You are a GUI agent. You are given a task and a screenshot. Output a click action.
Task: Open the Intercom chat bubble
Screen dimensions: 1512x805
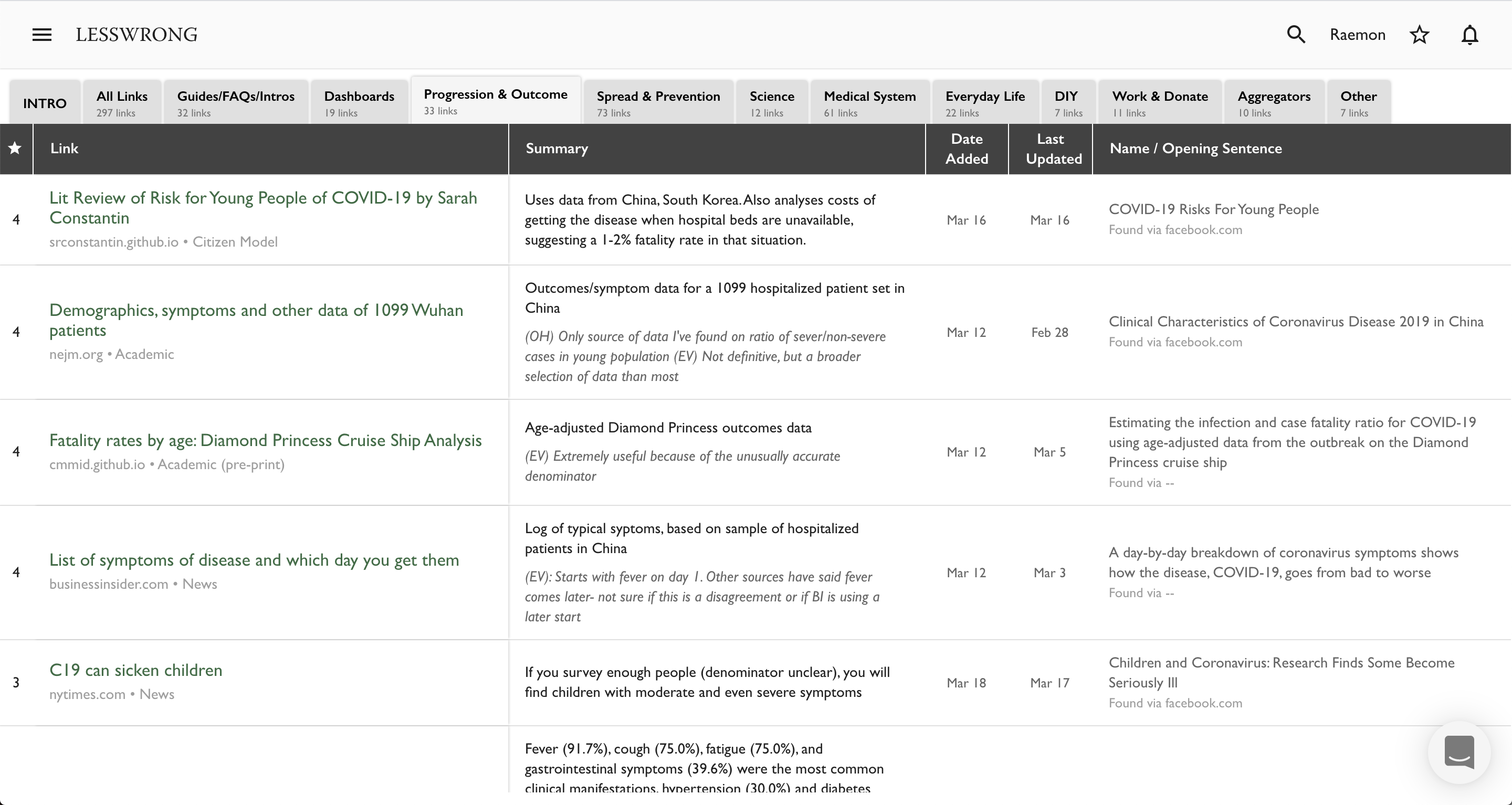pos(1459,752)
